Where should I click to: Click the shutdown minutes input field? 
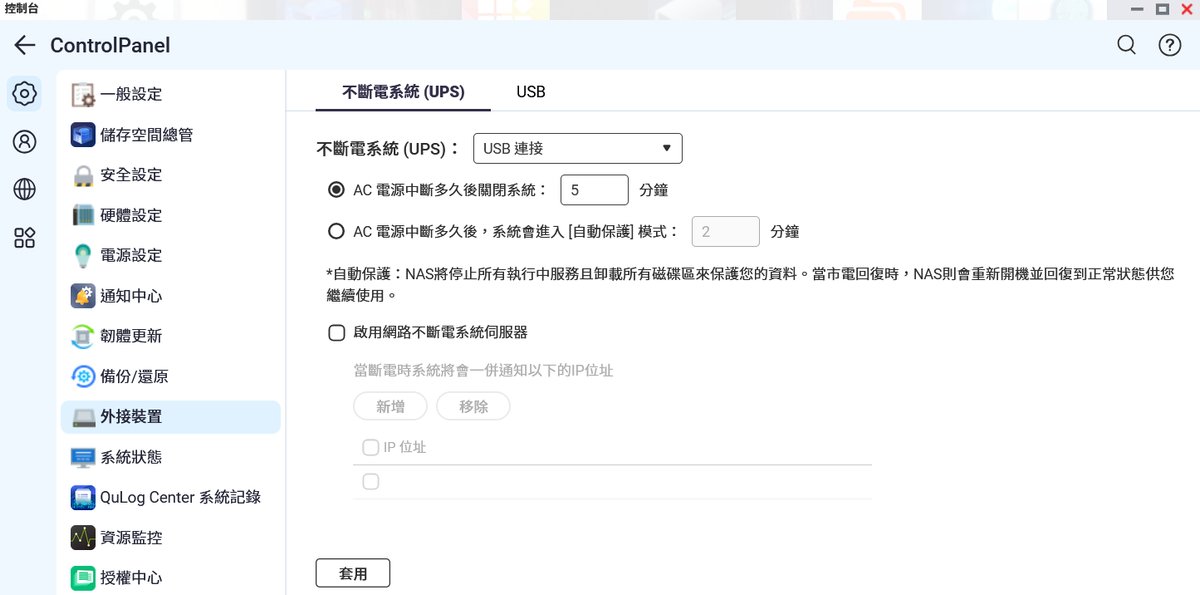pyautogui.click(x=594, y=190)
